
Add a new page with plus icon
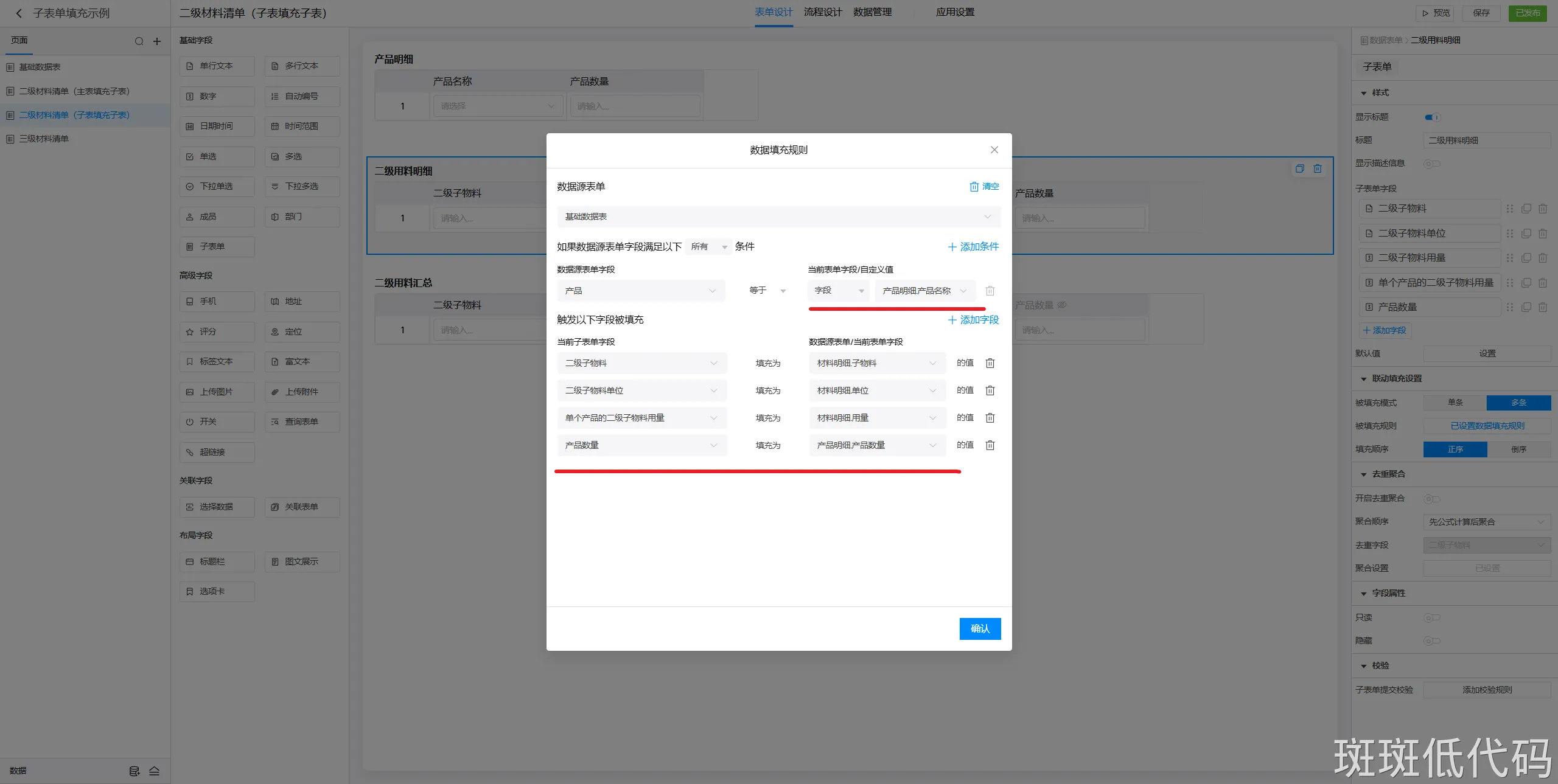point(157,41)
